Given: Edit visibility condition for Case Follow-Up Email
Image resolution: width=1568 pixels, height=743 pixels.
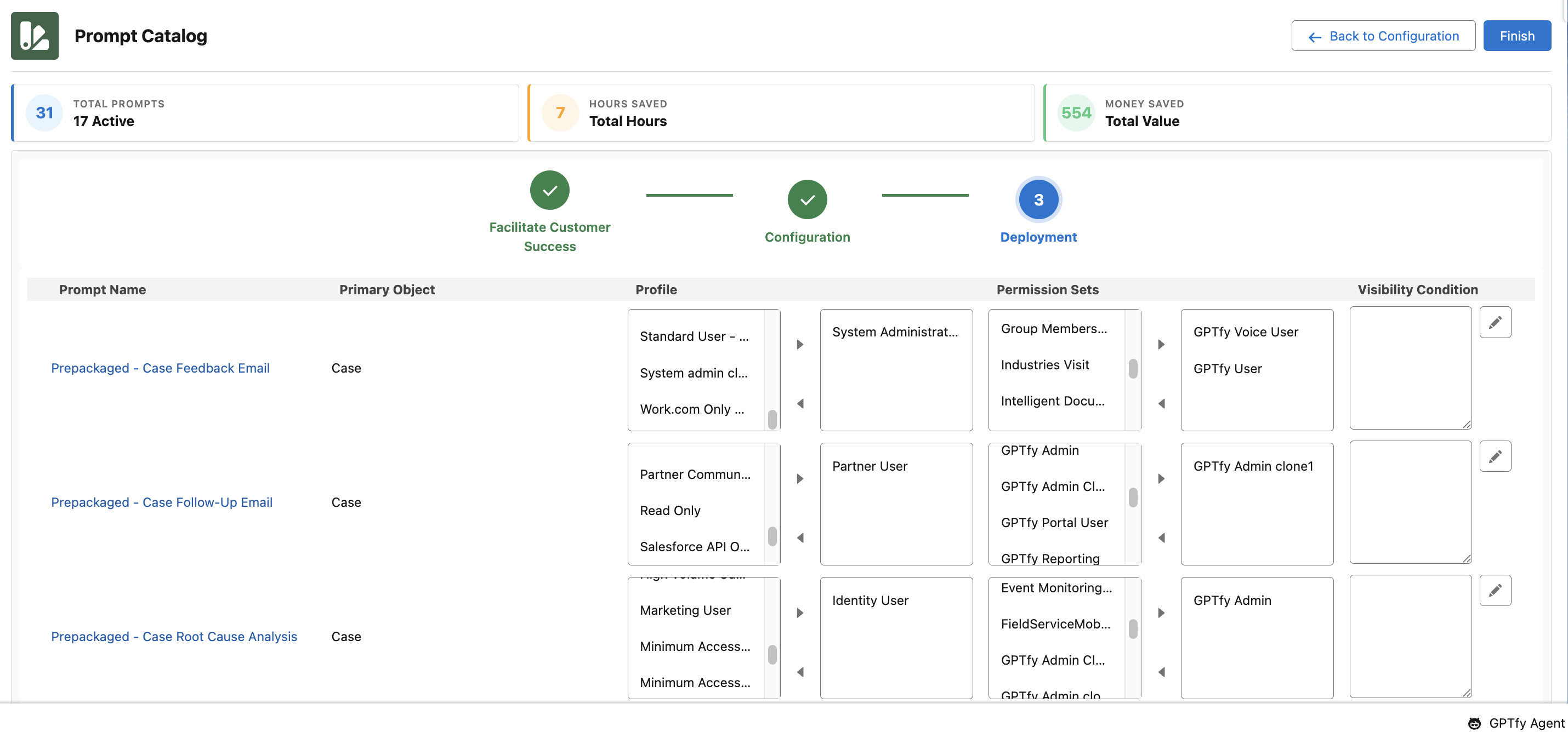Looking at the screenshot, I should pos(1495,456).
